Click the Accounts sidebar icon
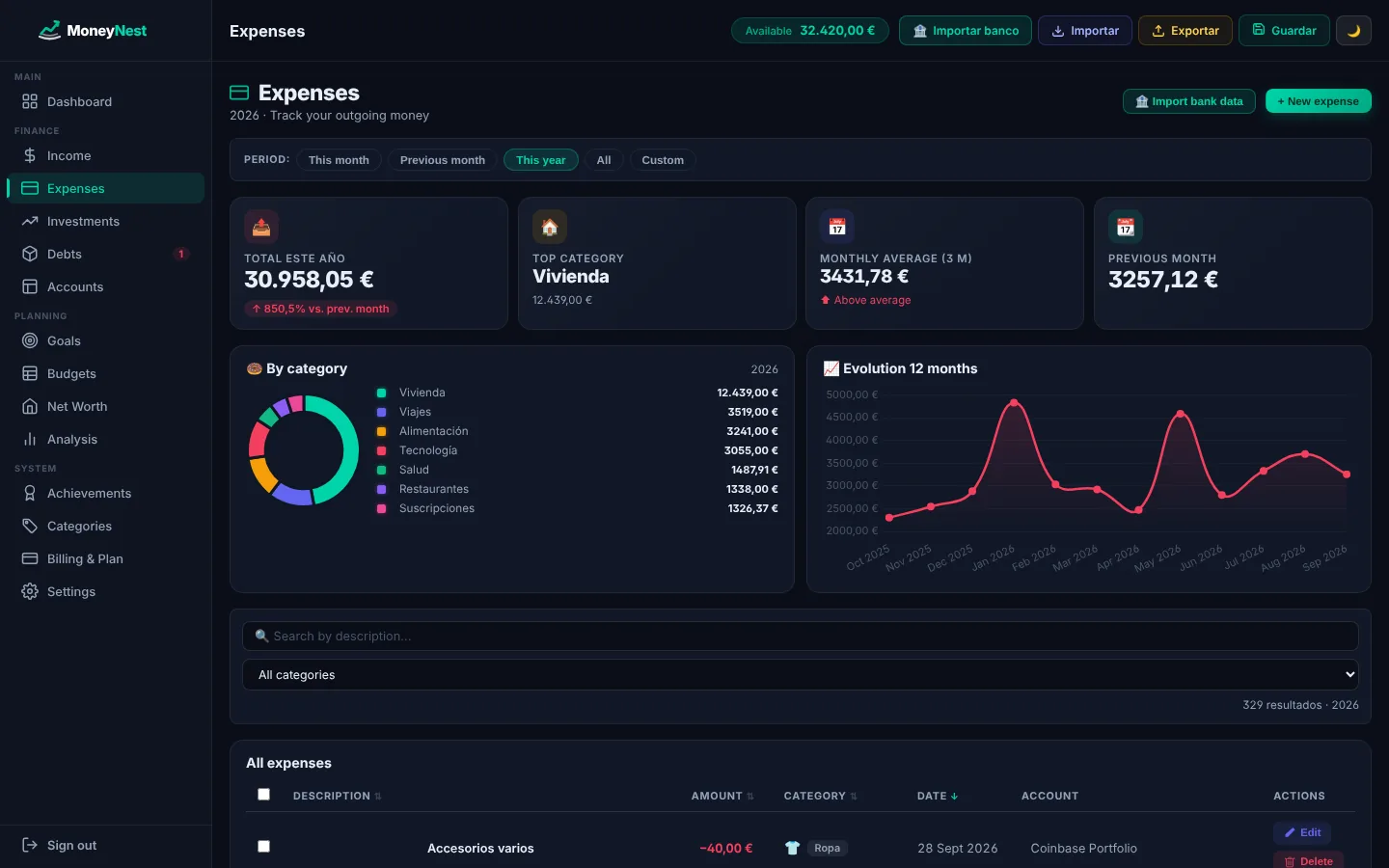Viewport: 1389px width, 868px height. 30,286
